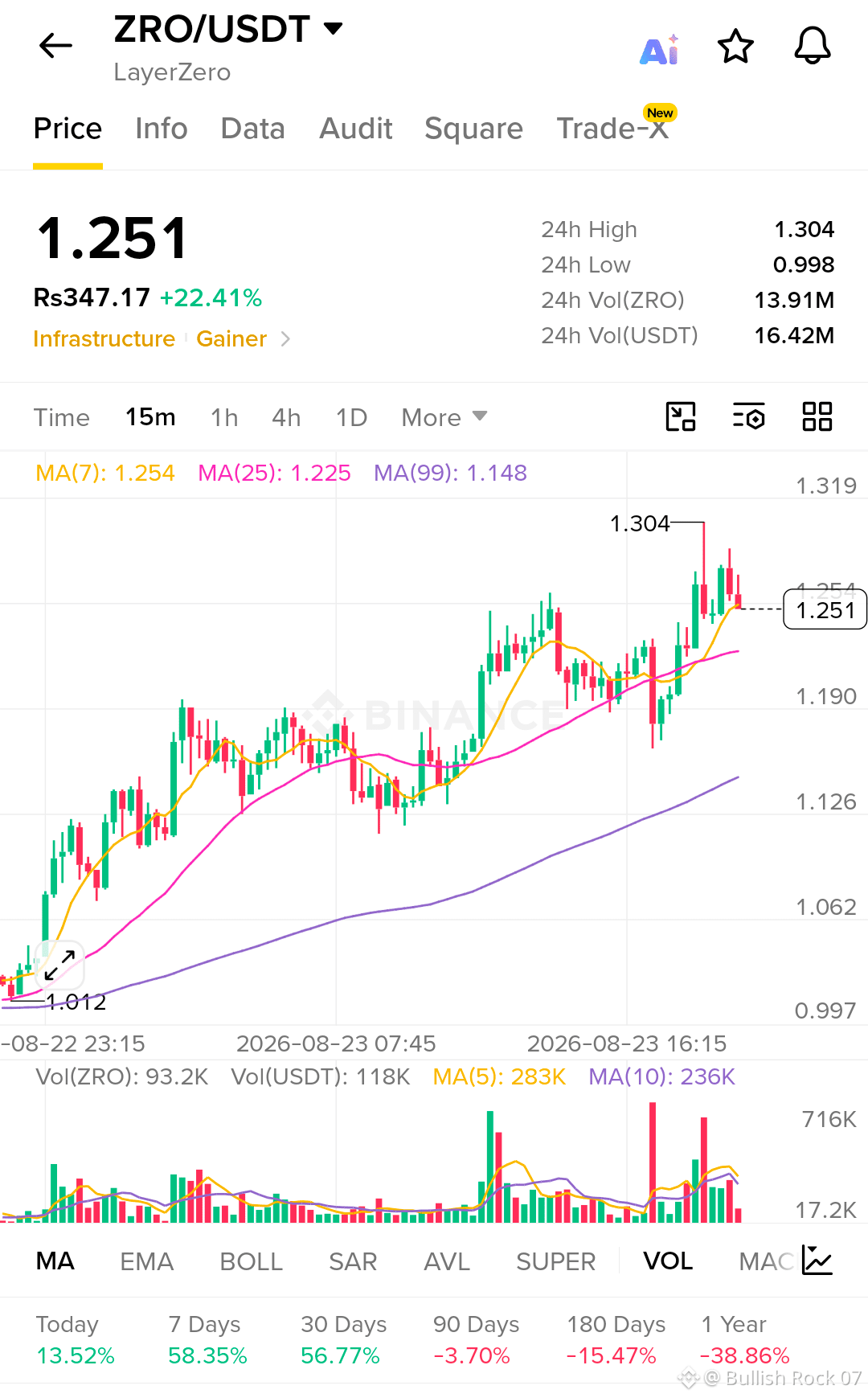The image size is (868, 1398).
Task: Toggle the MACD sub-indicator
Action: (767, 1261)
